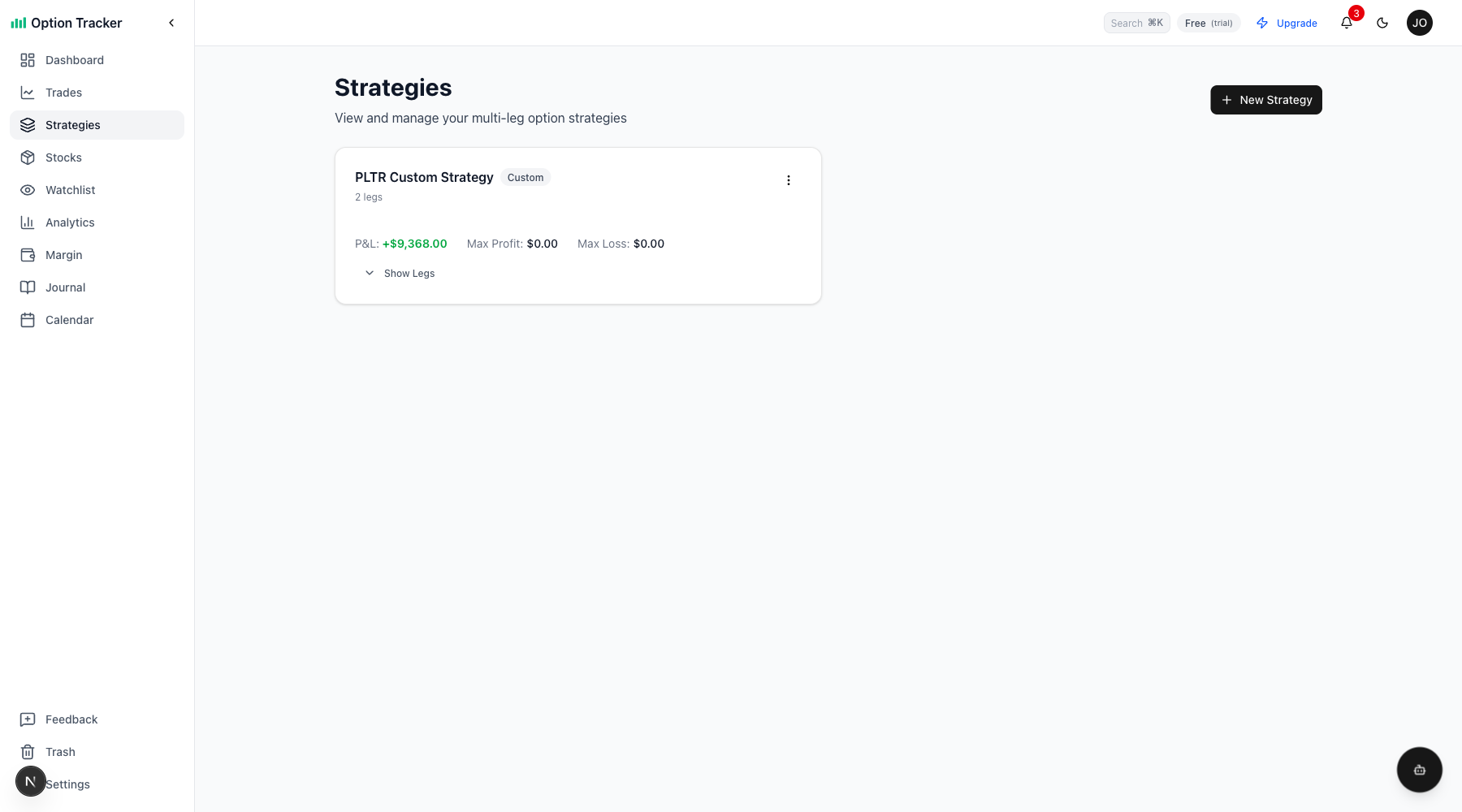Viewport: 1462px width, 812px height.
Task: Toggle dark mode with the moon icon
Action: click(x=1382, y=23)
